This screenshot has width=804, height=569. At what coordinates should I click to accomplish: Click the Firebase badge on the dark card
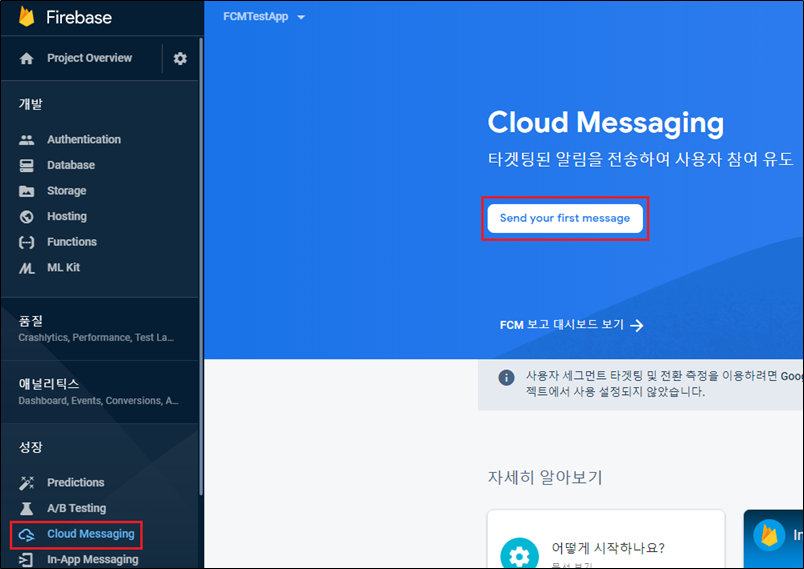pyautogui.click(x=769, y=535)
